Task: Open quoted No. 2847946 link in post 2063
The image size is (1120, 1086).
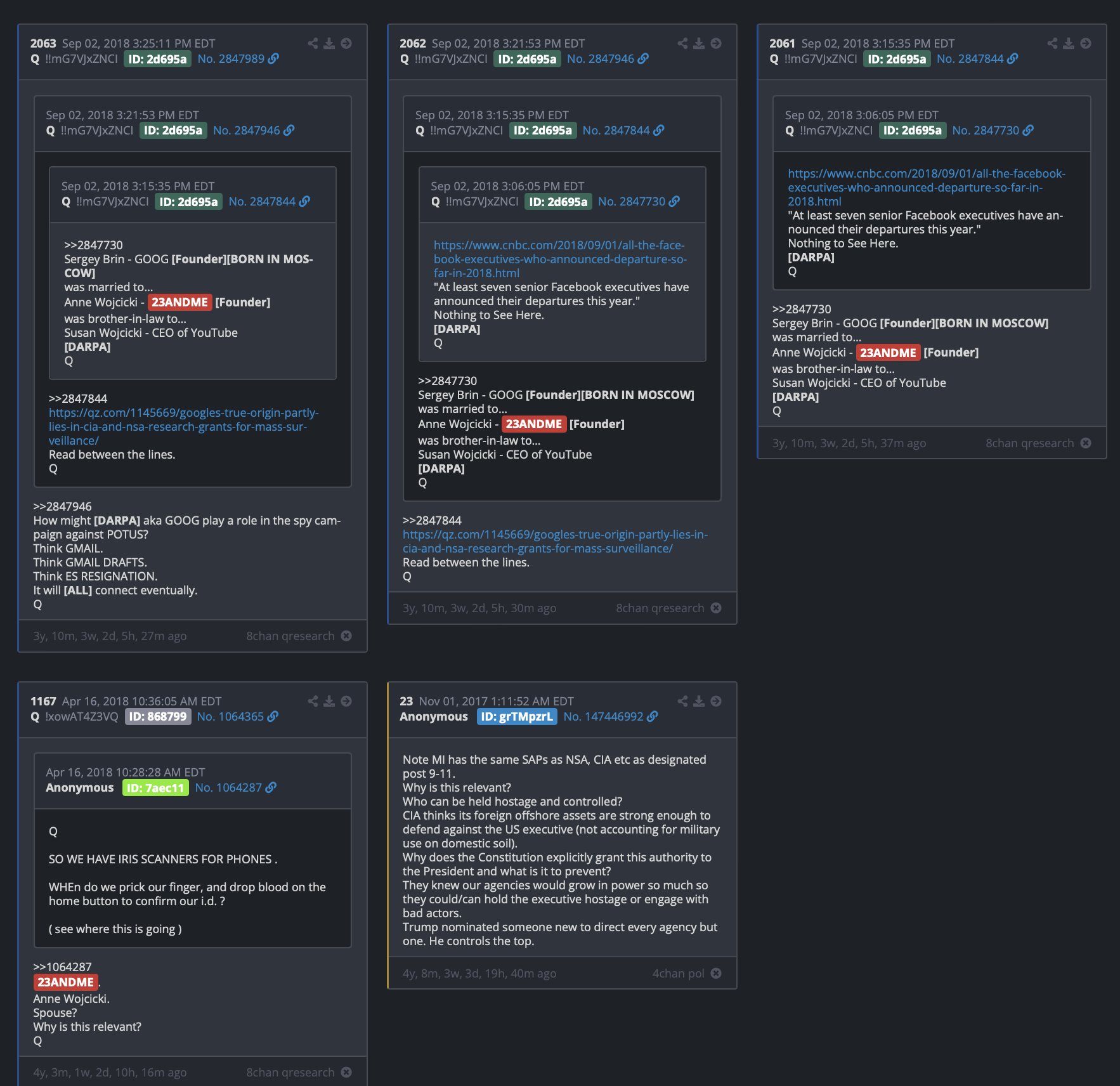Action: (x=254, y=130)
